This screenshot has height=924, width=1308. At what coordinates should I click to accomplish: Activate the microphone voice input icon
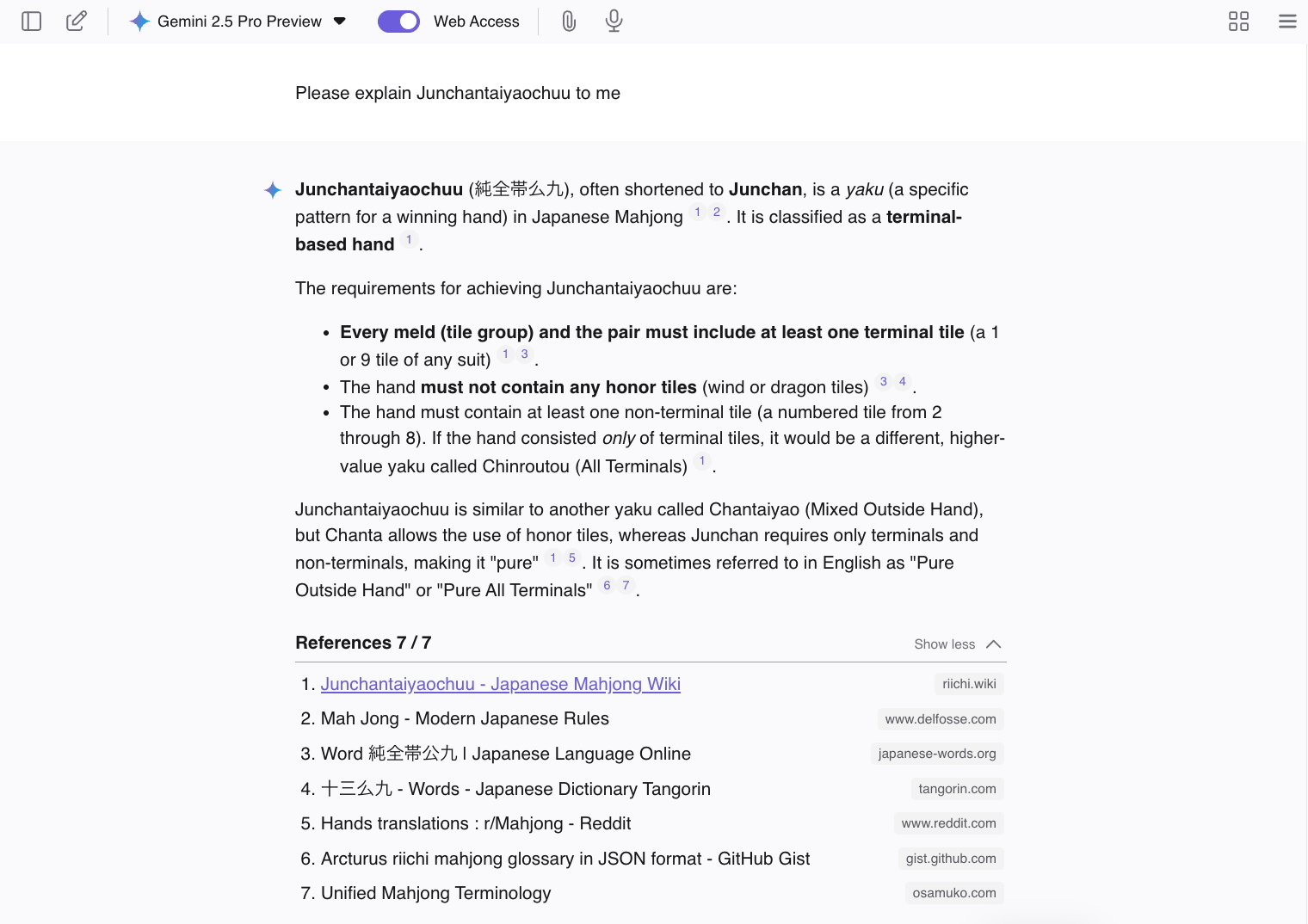coord(614,22)
